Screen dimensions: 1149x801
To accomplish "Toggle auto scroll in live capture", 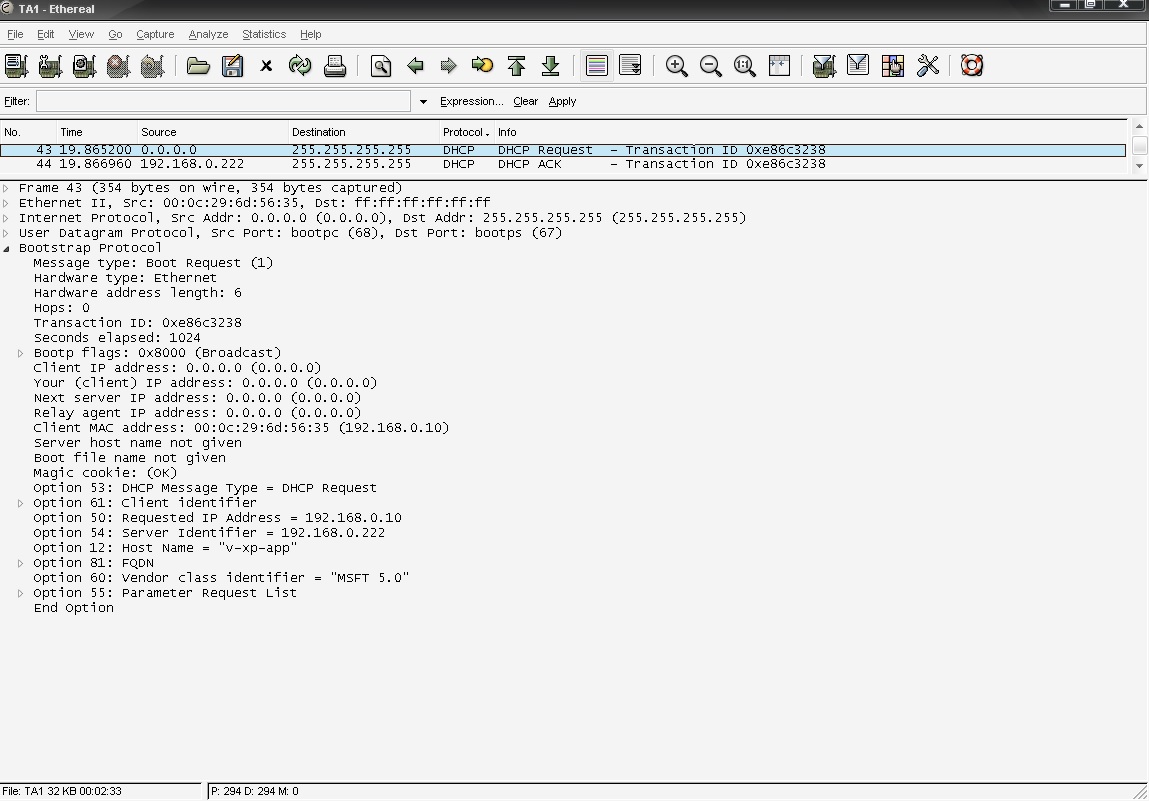I will tap(631, 65).
